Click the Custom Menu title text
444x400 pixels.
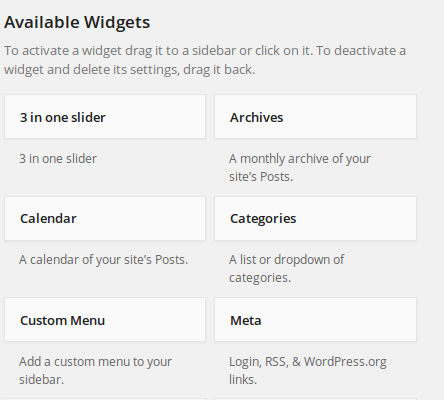[x=62, y=321]
